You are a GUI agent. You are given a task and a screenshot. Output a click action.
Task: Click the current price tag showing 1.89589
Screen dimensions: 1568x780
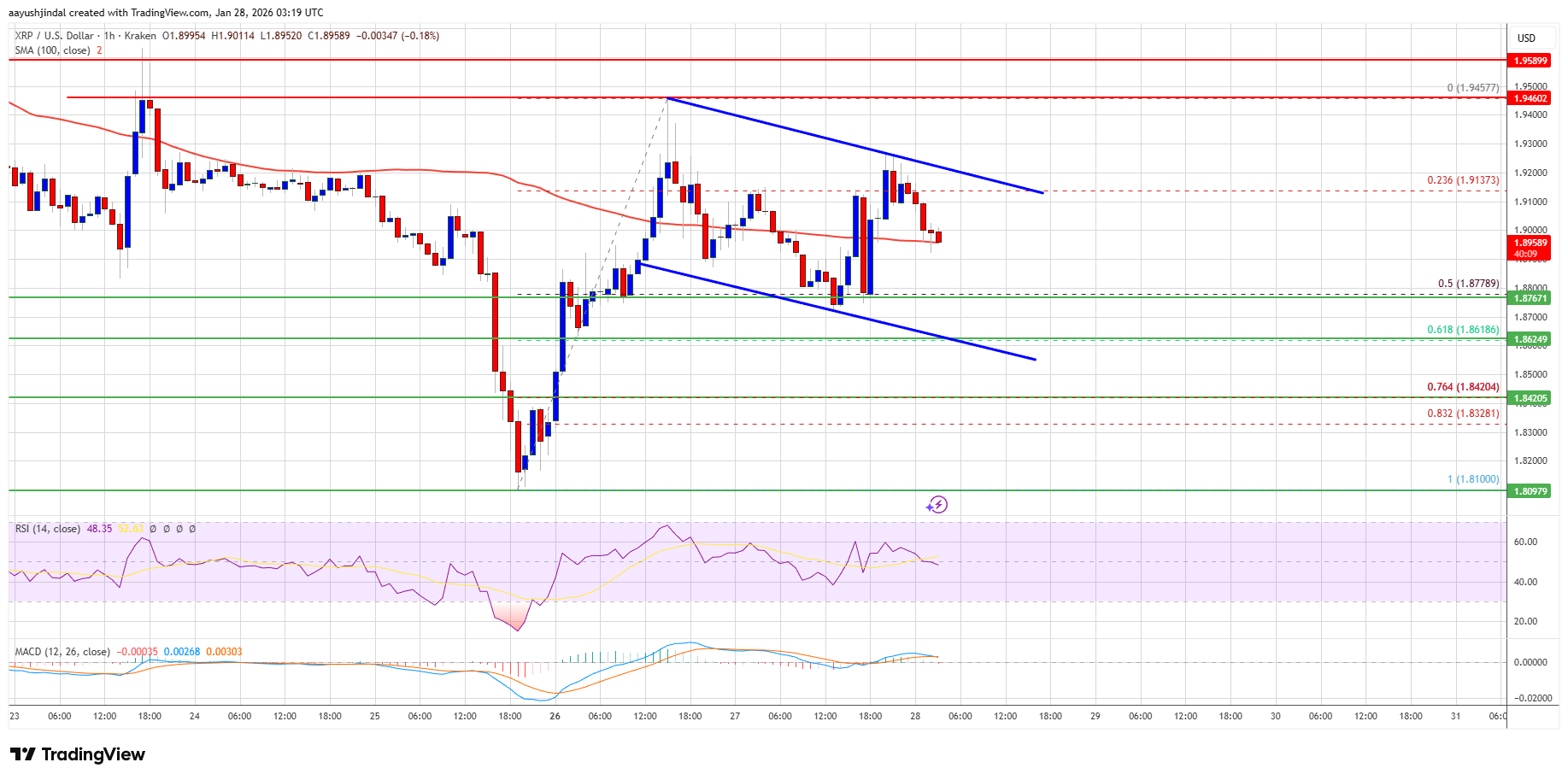pos(1529,243)
